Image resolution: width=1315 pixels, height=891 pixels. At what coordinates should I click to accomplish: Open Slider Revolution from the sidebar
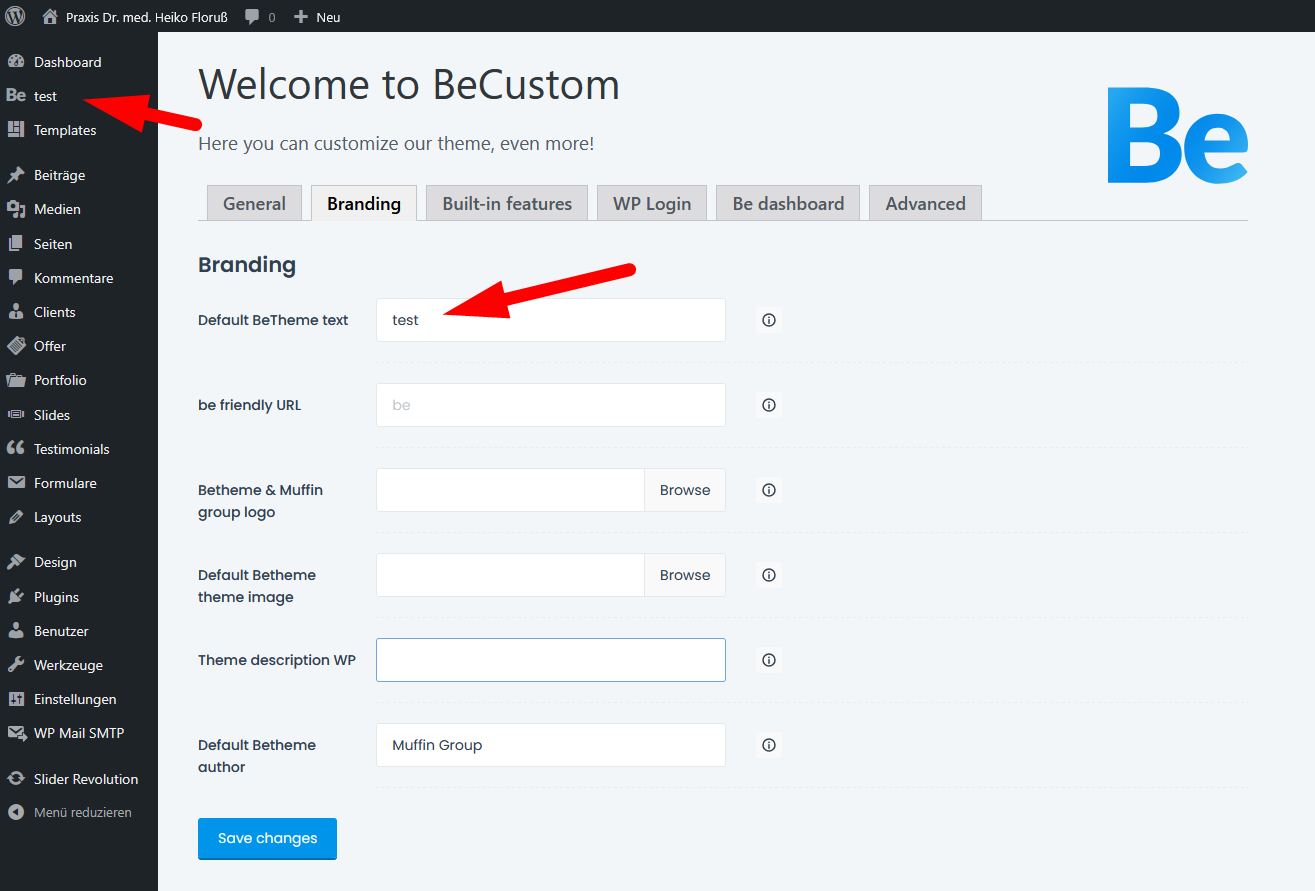[x=85, y=779]
